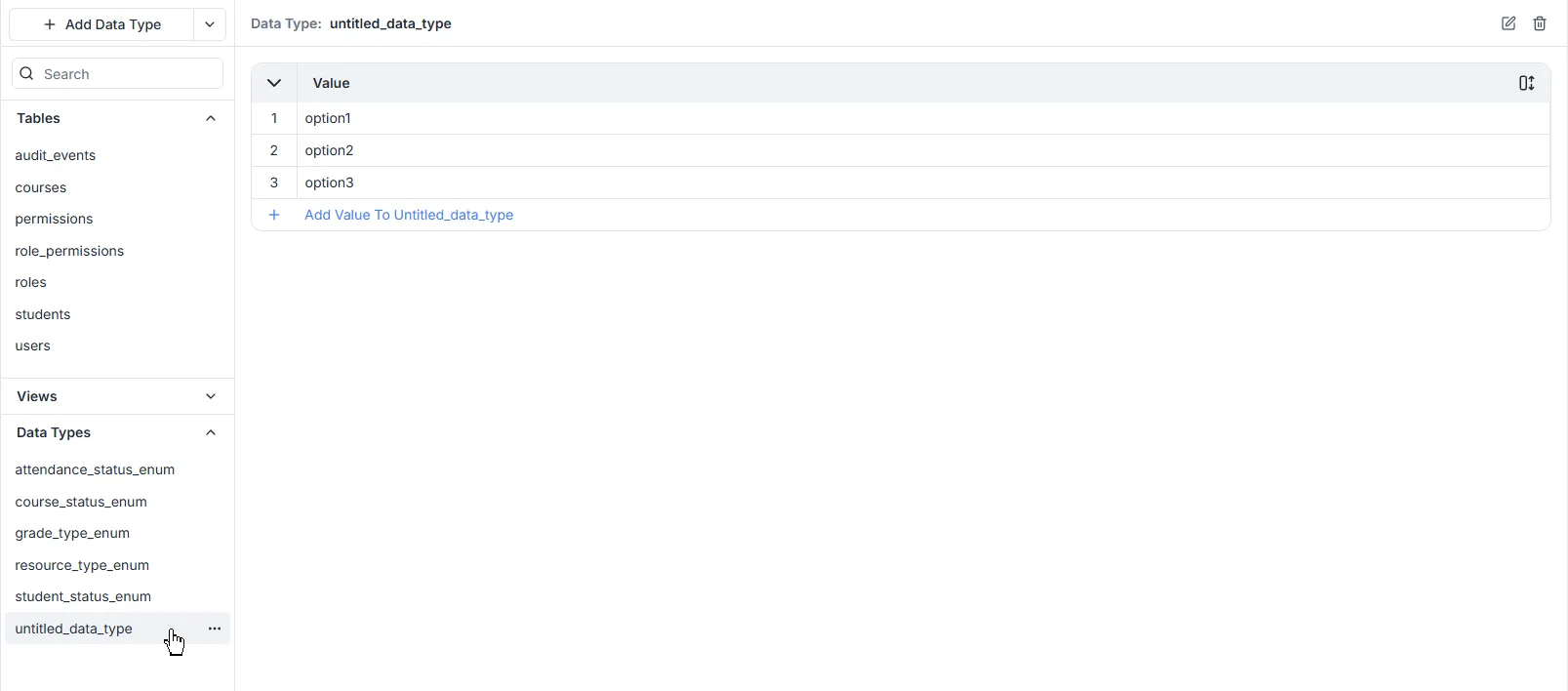Click the plus icon in add value row
The image size is (1568, 691).
[x=274, y=215]
